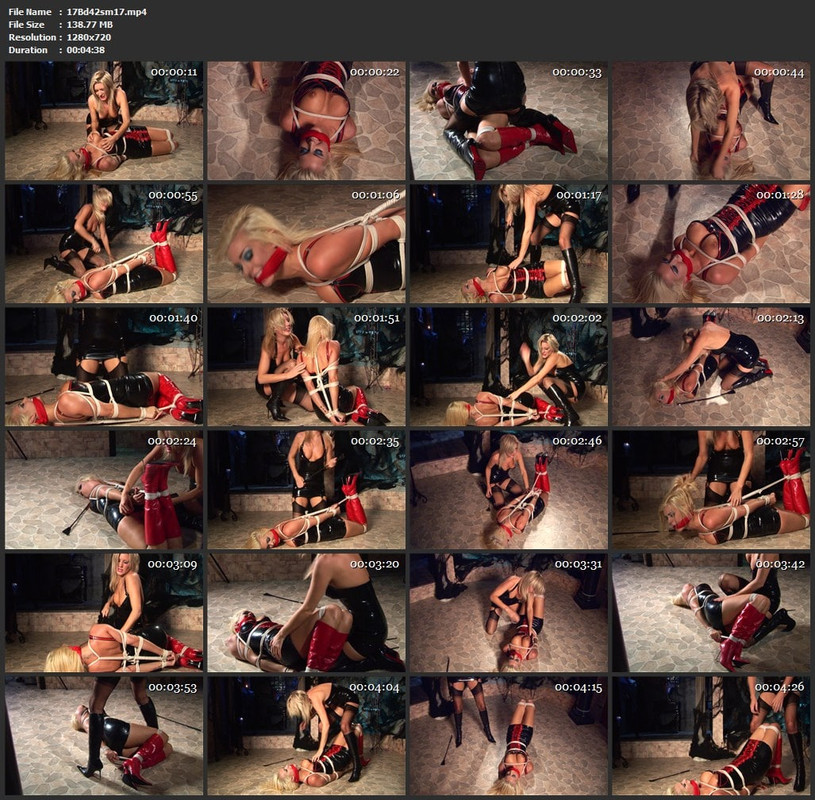Choose the frame labeled 00:00:44
The width and height of the screenshot is (815, 800).
[711, 121]
